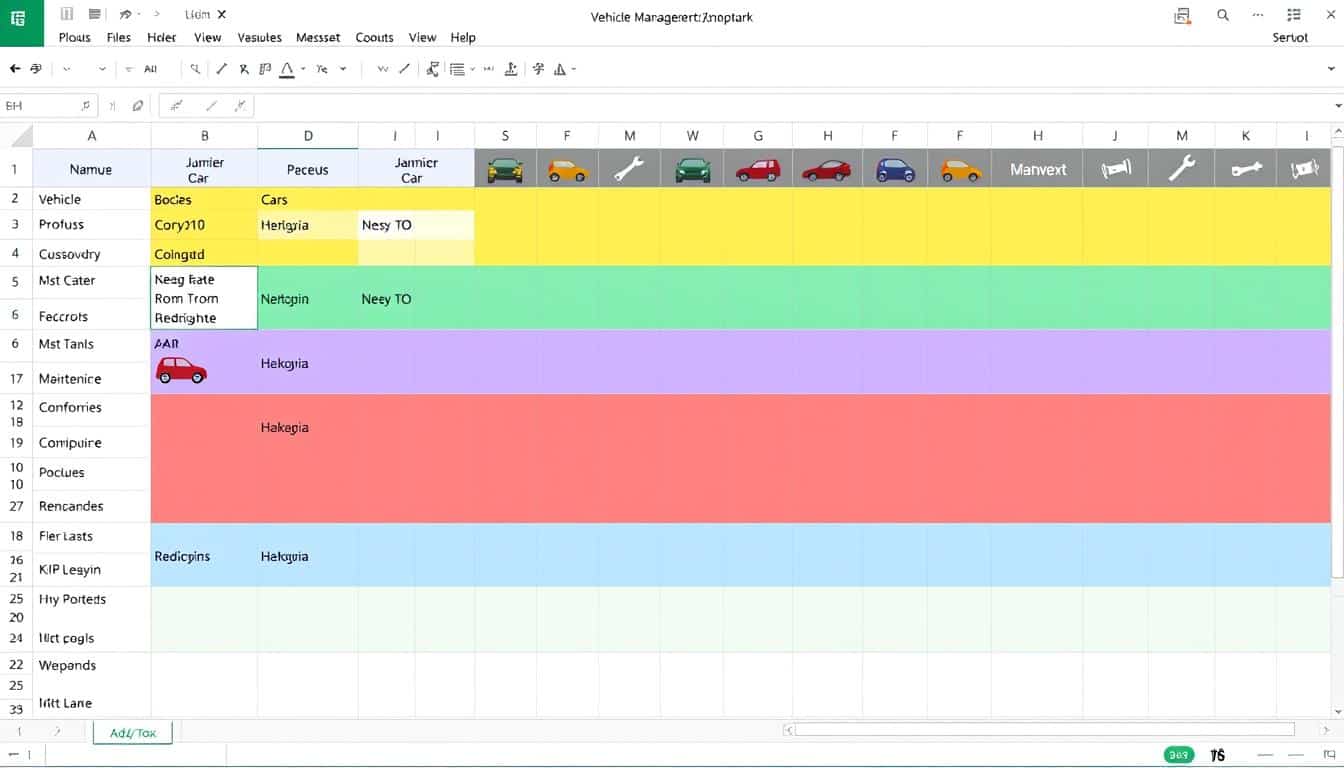
Task: Click the horizontal scrollbar at the bottom
Action: 1040,730
